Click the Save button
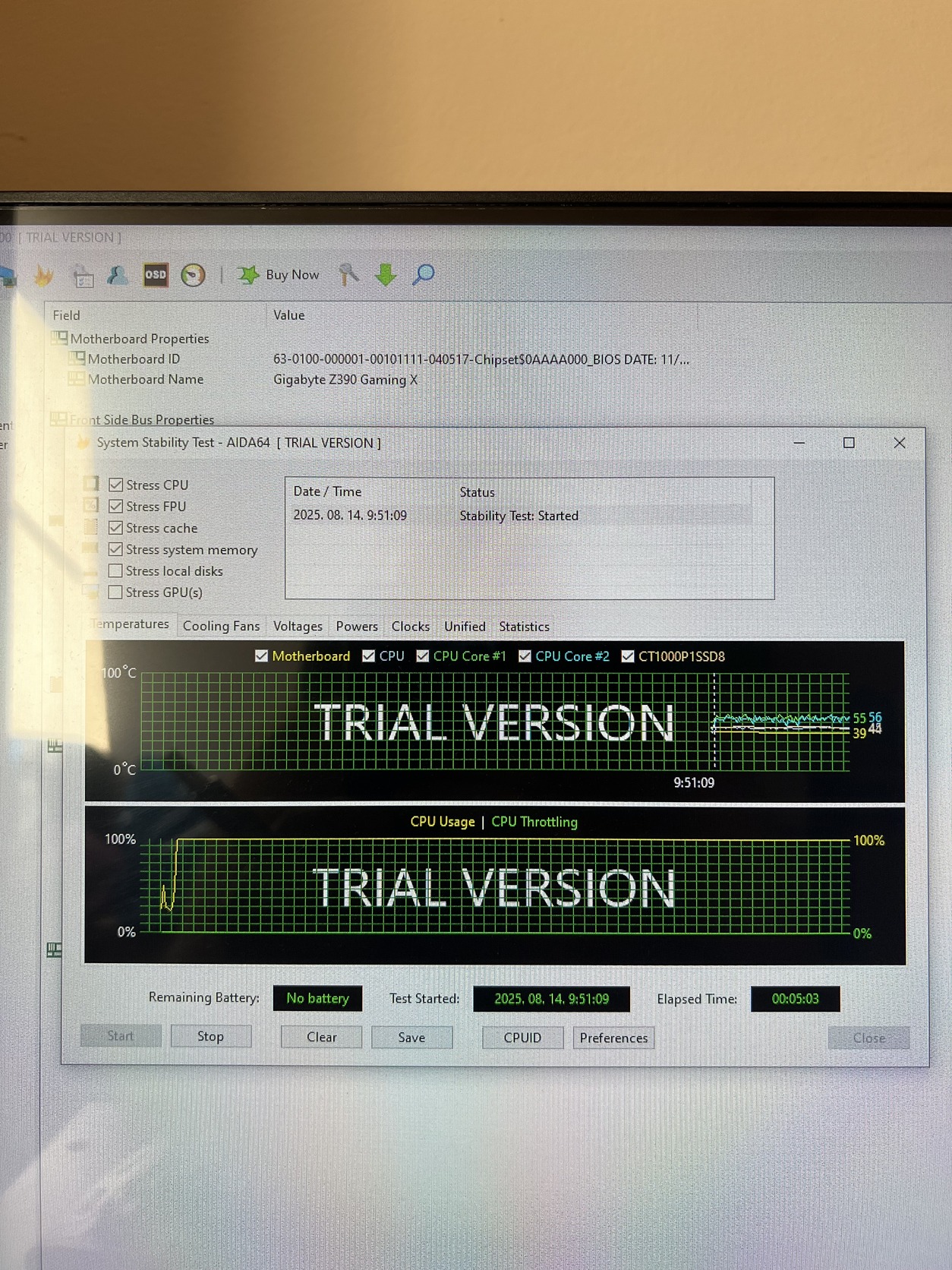The height and width of the screenshot is (1270, 952). click(411, 1038)
